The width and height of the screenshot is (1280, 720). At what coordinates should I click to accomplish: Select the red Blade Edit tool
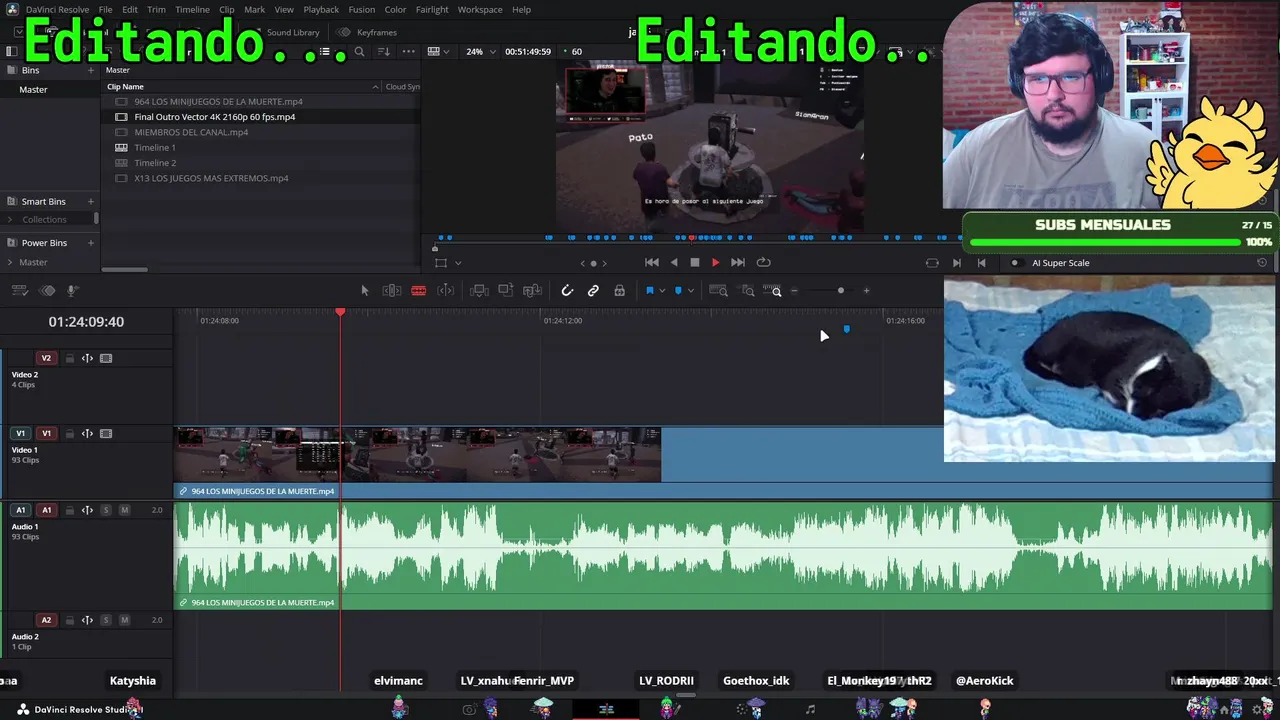coord(419,291)
